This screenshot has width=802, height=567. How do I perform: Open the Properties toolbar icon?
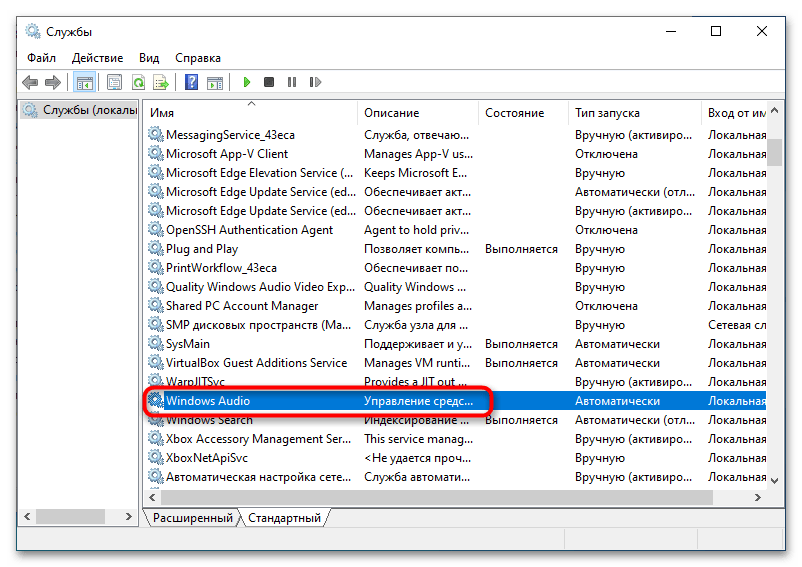pos(115,82)
